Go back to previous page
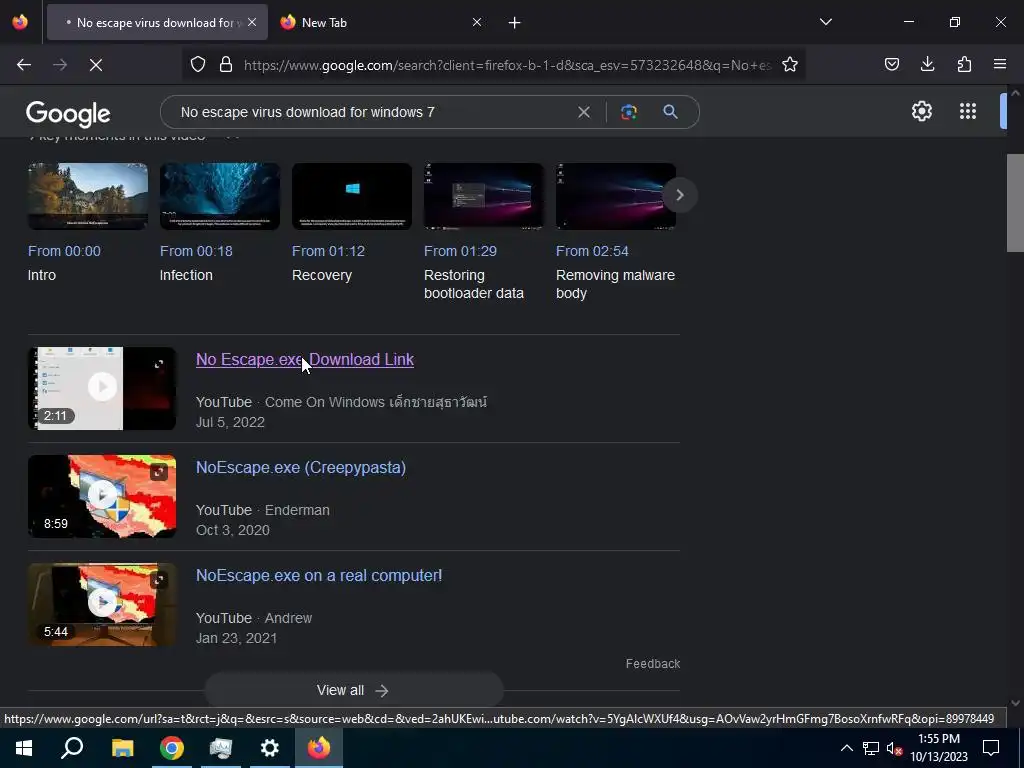 click(24, 65)
